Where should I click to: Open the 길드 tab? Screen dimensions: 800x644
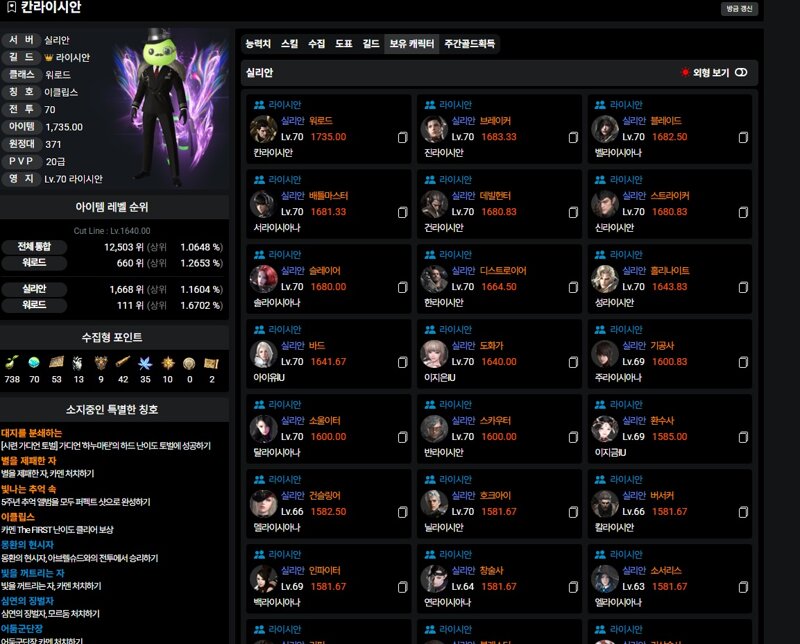coord(371,44)
